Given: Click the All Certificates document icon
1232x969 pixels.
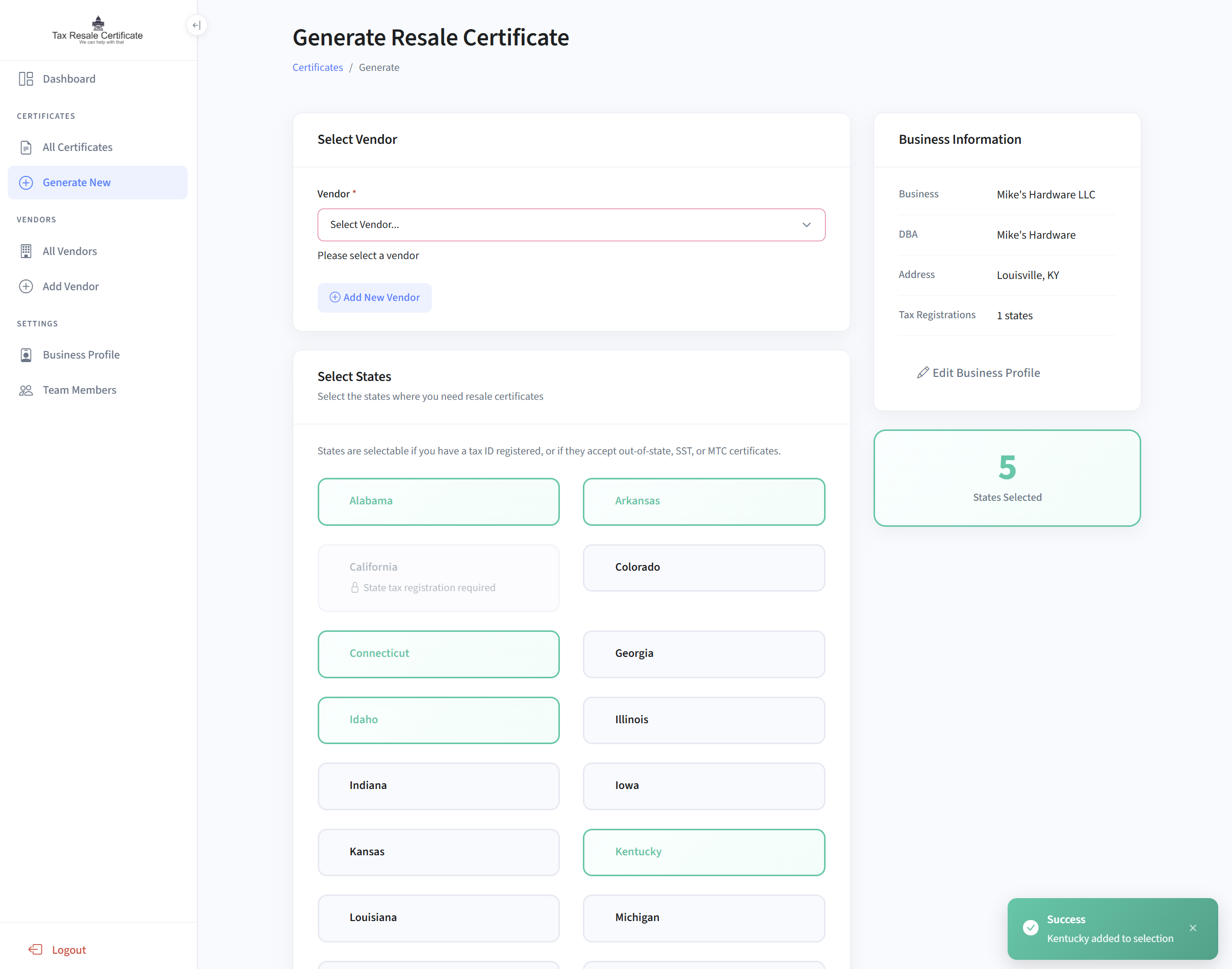Looking at the screenshot, I should tap(26, 147).
